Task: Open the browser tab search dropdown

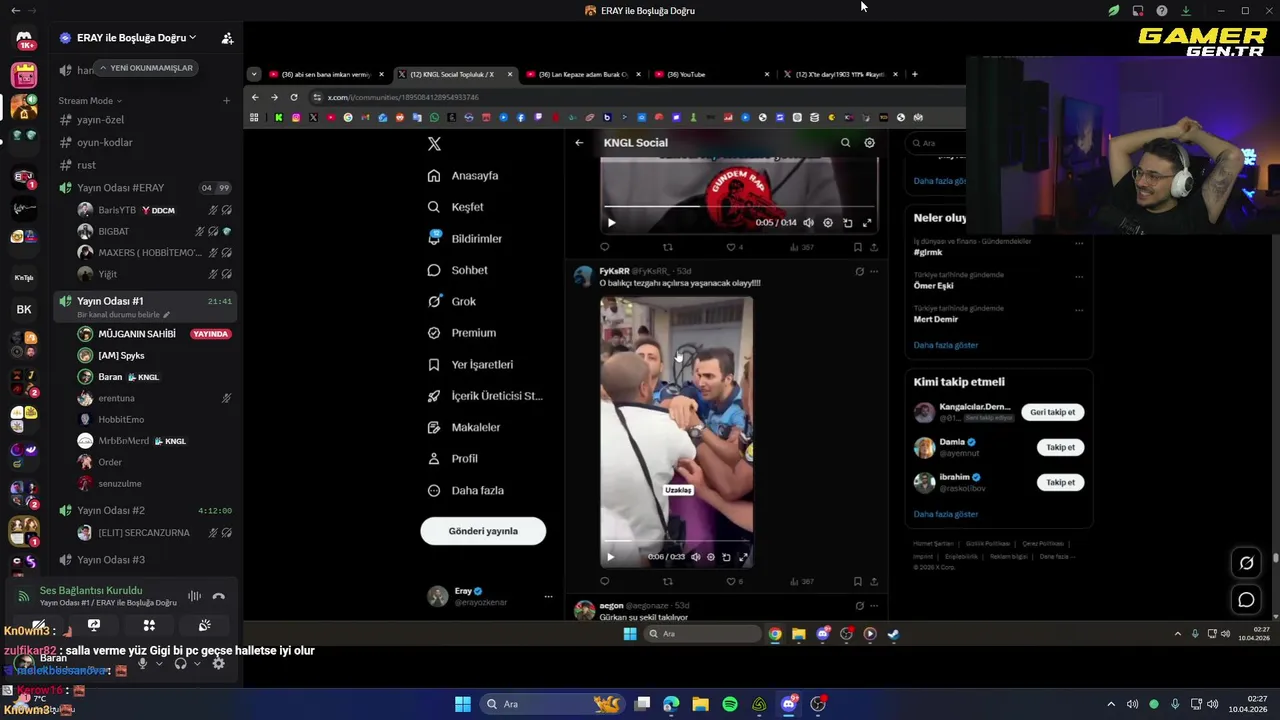Action: (x=254, y=74)
